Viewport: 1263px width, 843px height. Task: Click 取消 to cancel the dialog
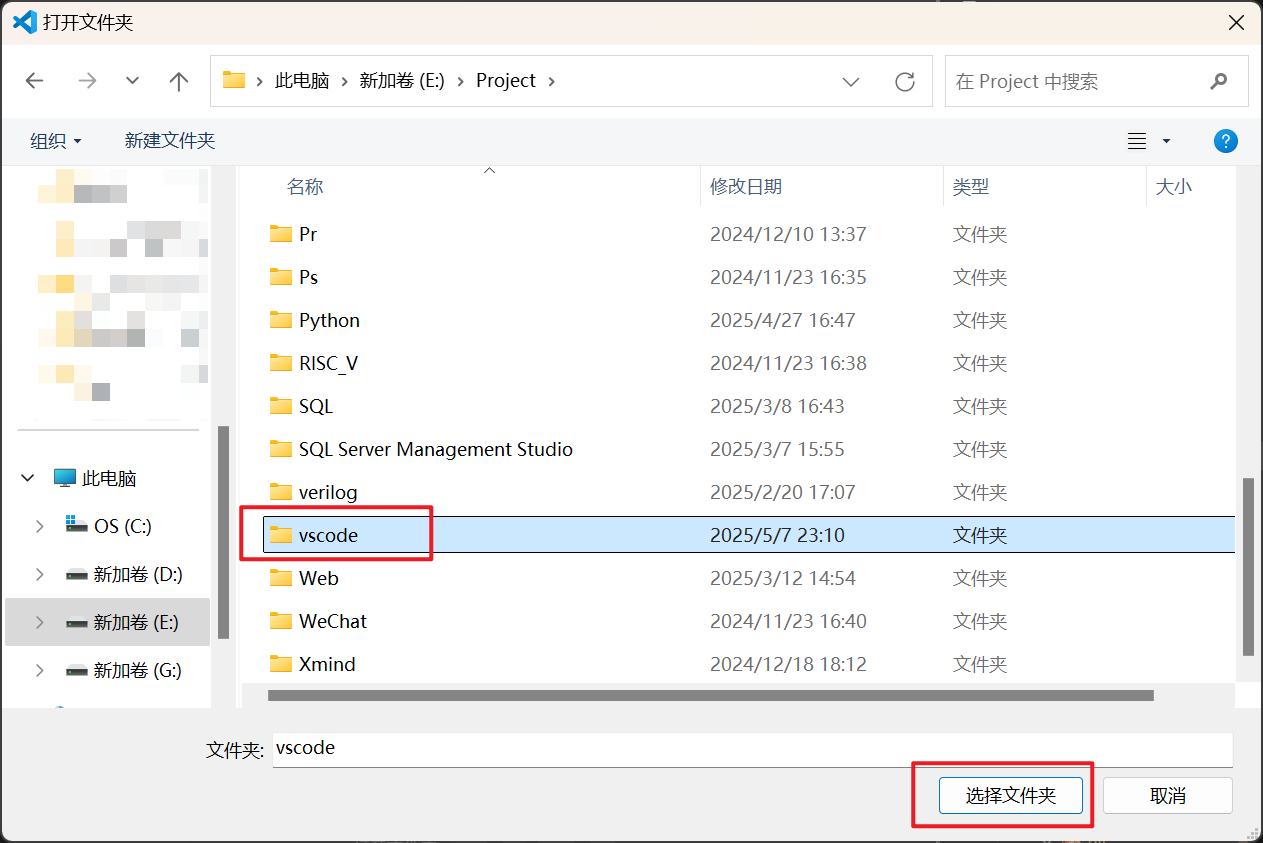pos(1168,796)
